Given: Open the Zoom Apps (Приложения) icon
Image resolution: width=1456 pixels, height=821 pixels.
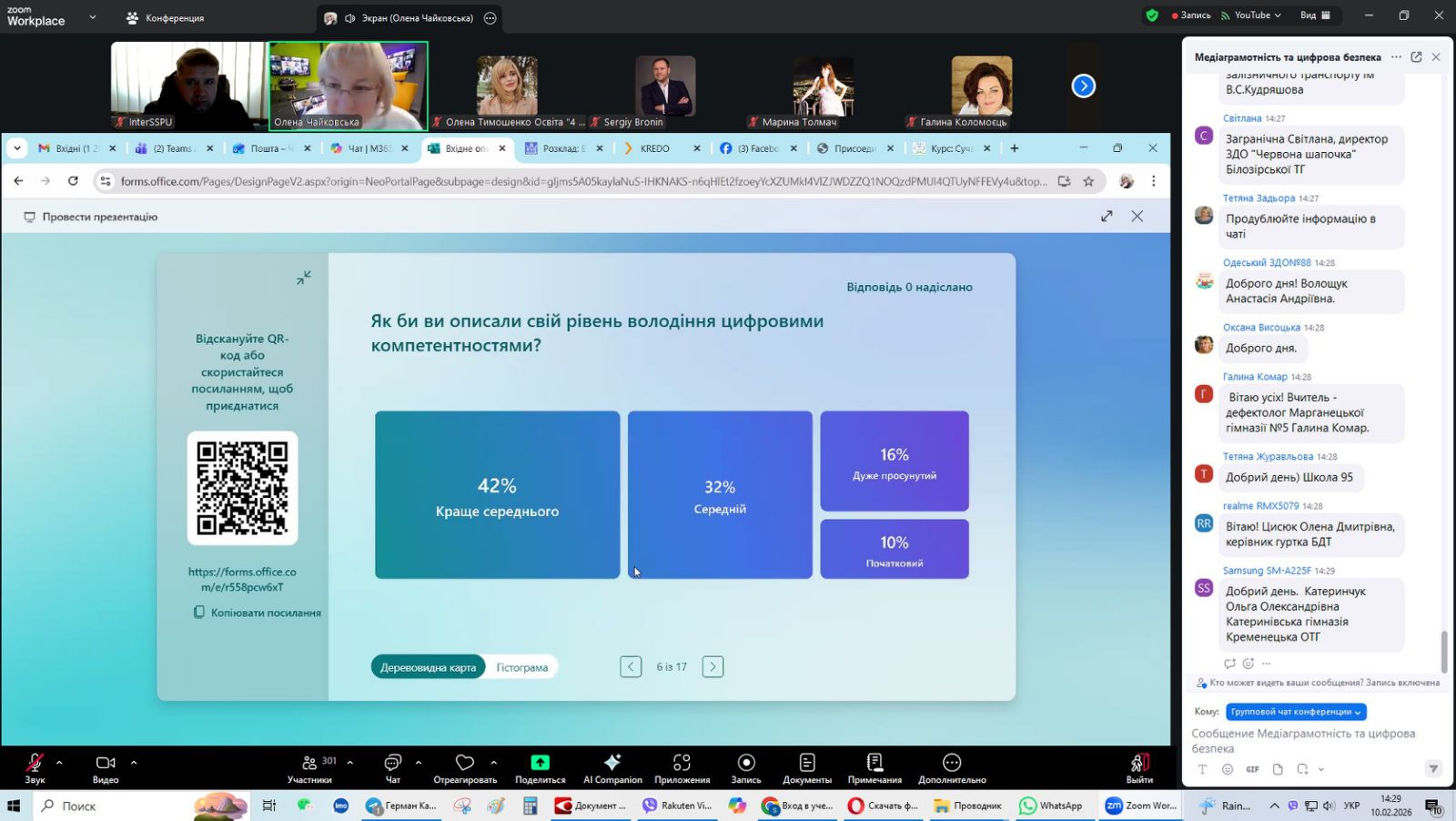Looking at the screenshot, I should pos(682,763).
